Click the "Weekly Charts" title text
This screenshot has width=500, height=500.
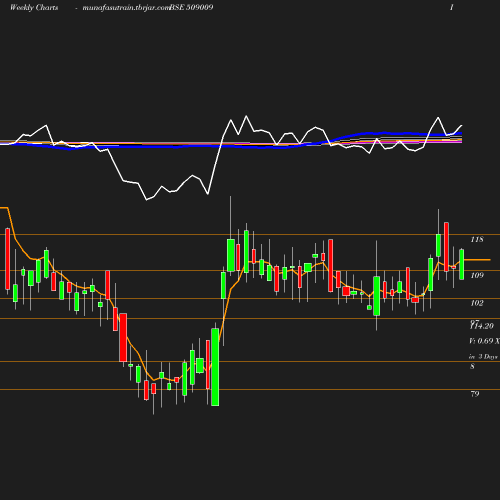click(34, 8)
